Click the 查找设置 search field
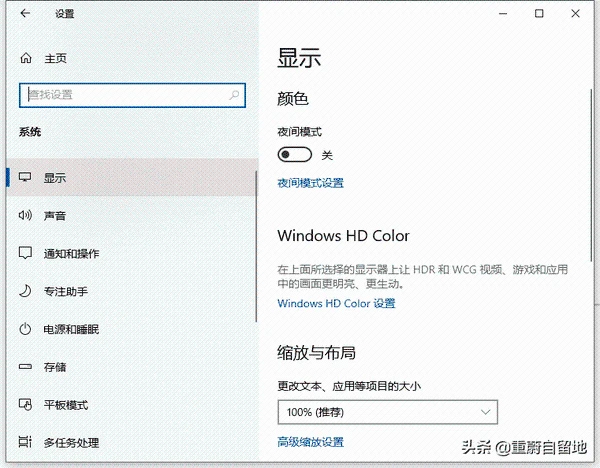The image size is (600, 468). (x=132, y=95)
